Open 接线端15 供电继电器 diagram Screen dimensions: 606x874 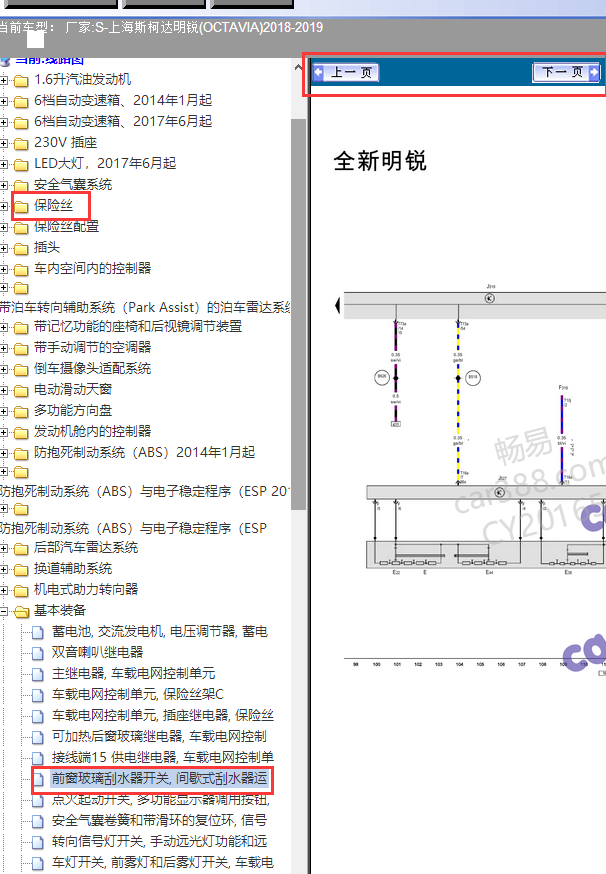coord(163,758)
